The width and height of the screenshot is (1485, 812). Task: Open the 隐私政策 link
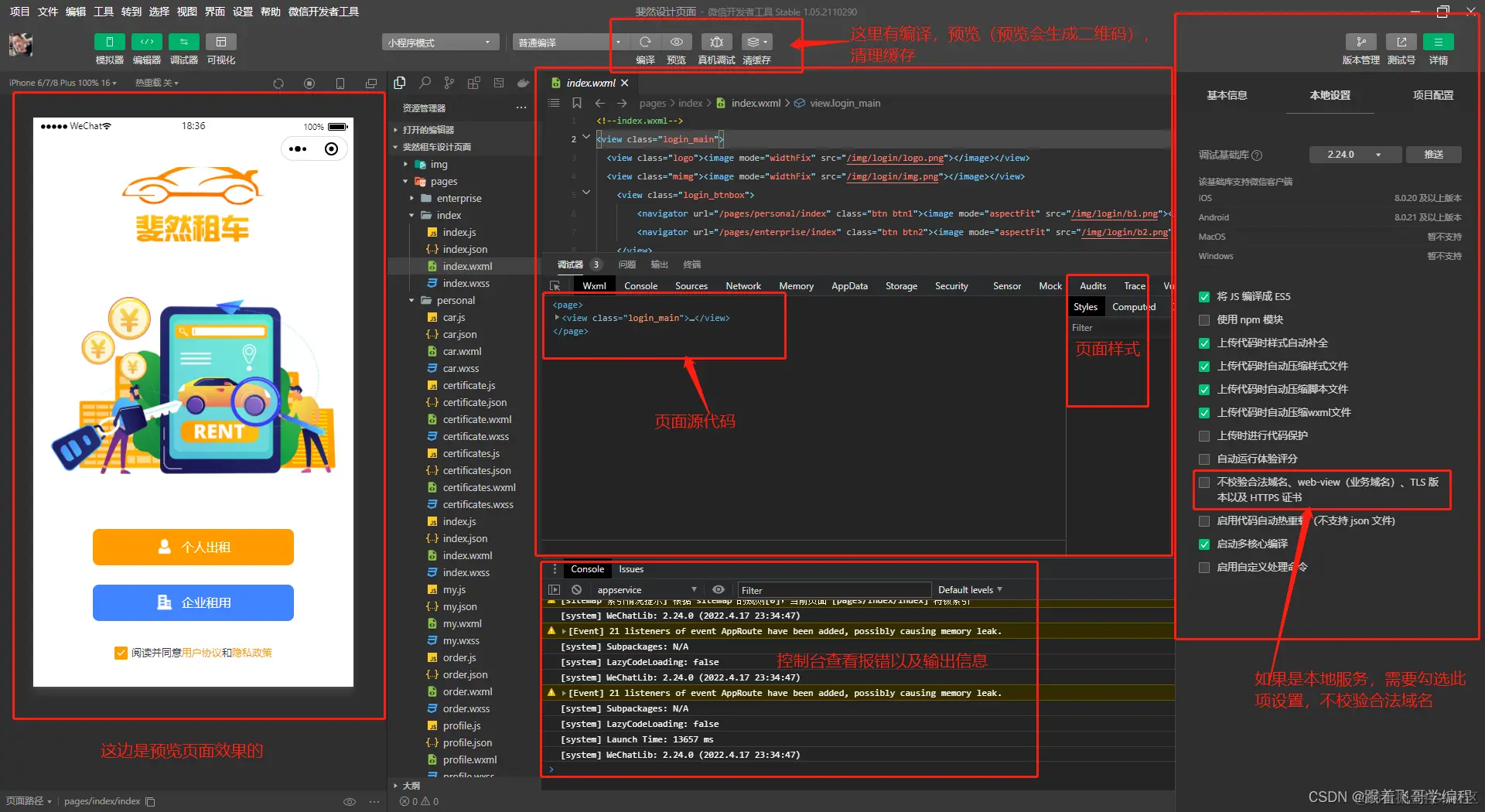(x=252, y=653)
